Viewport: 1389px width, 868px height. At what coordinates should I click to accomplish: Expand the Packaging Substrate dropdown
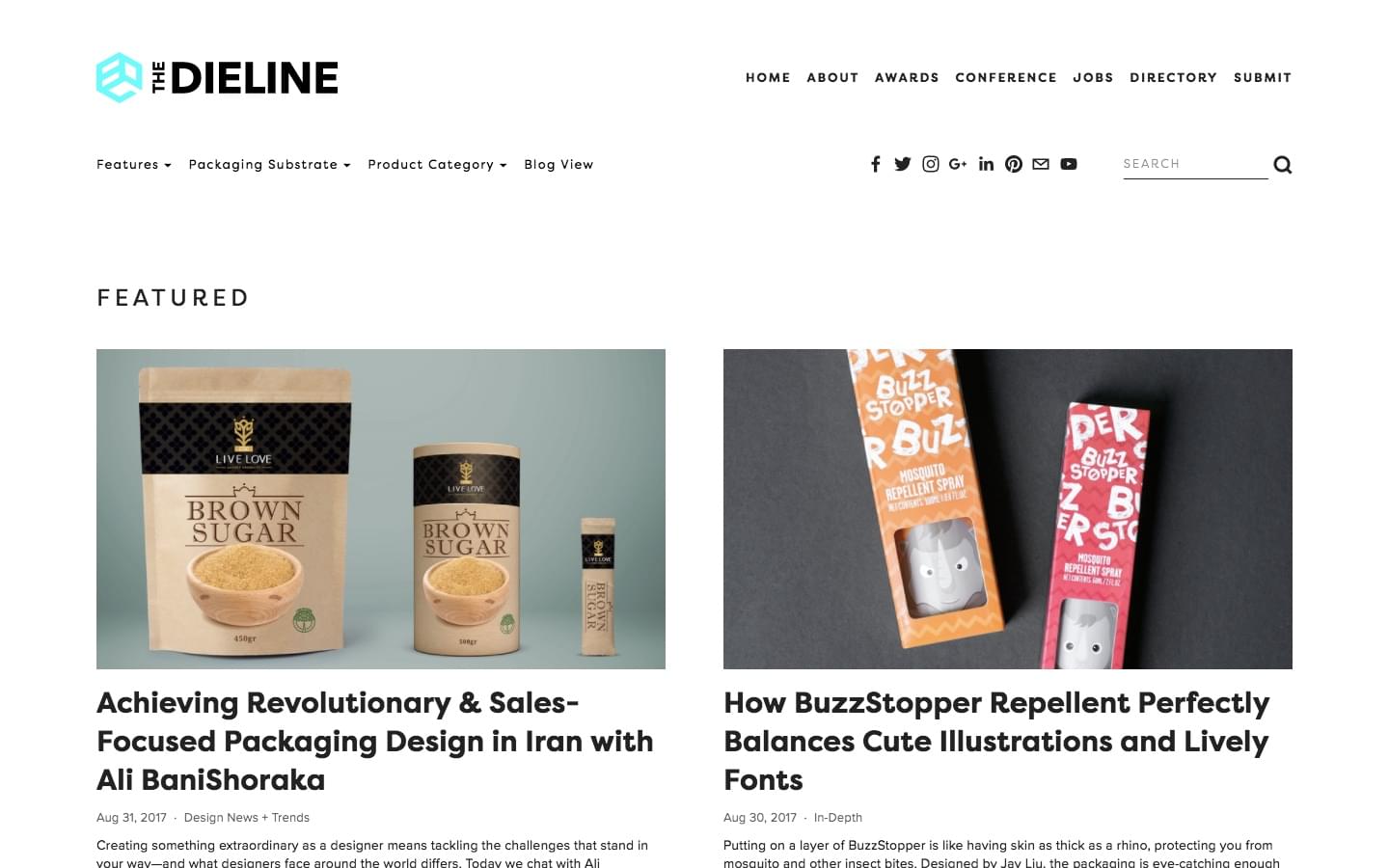[269, 165]
